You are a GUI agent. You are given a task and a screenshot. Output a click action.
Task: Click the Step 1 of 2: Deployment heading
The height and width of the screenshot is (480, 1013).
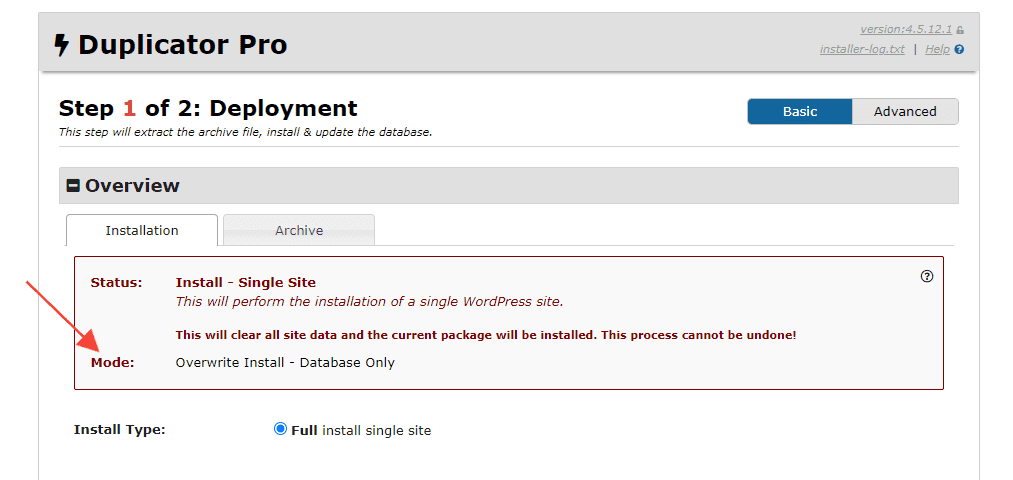208,108
